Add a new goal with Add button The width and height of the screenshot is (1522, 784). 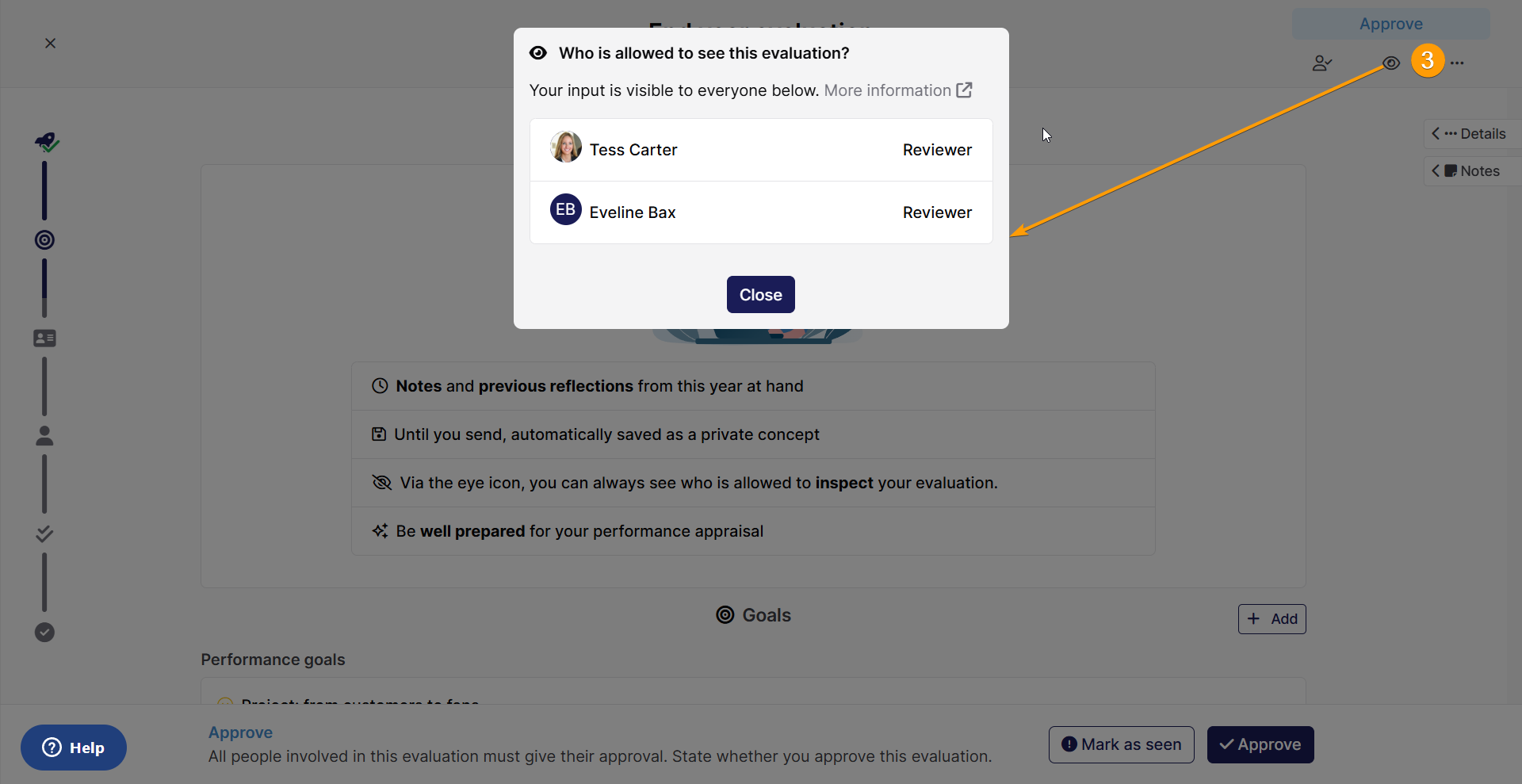click(x=1272, y=618)
